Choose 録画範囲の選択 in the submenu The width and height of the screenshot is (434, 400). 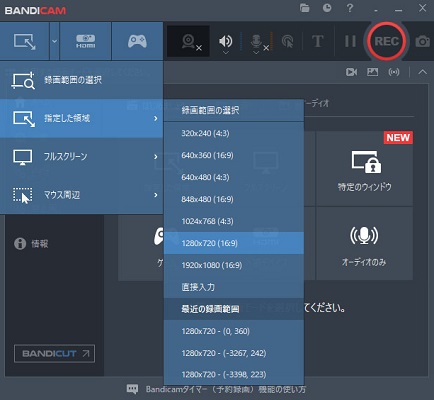(x=234, y=110)
